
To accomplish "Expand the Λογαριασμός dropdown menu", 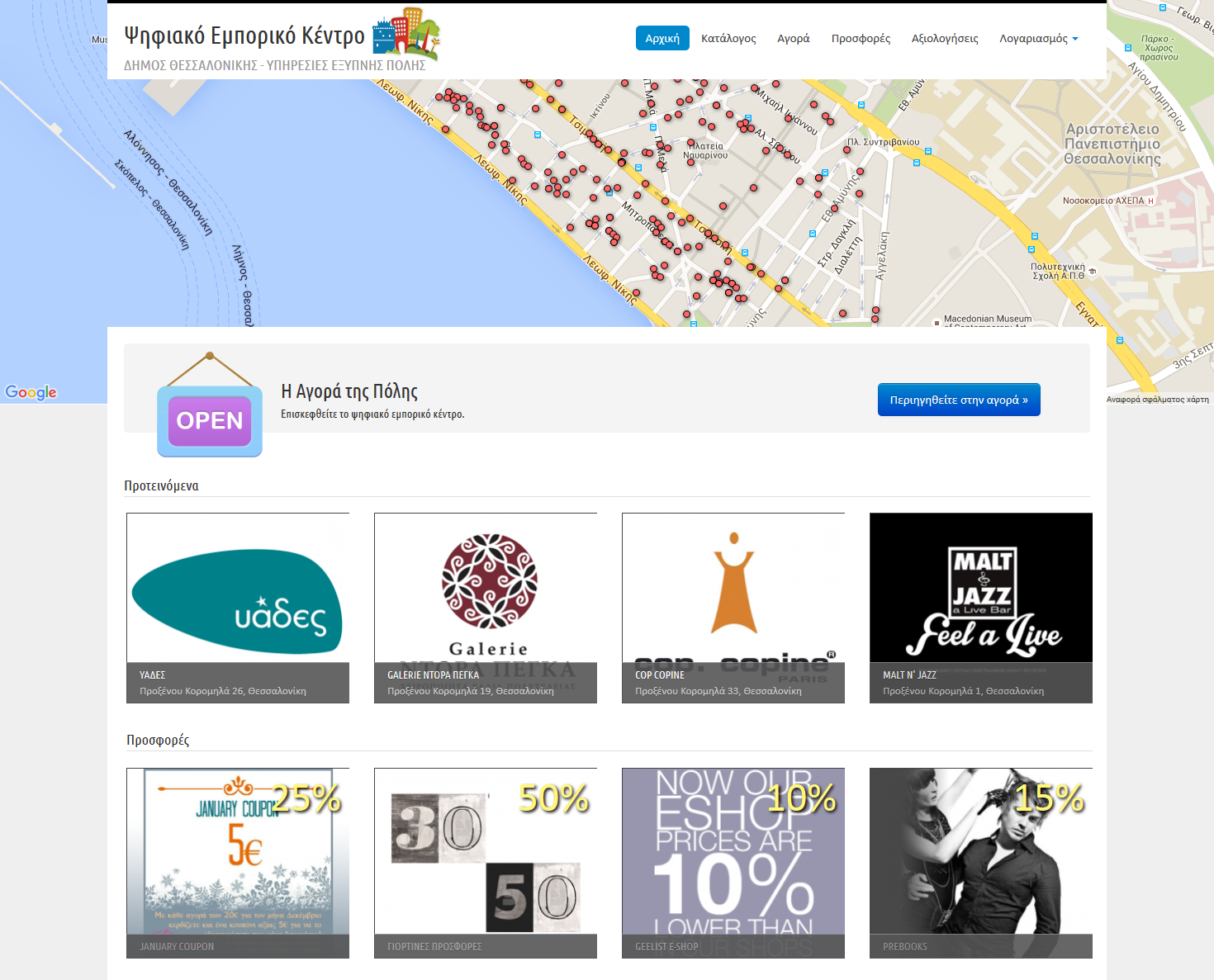I will coord(1039,38).
